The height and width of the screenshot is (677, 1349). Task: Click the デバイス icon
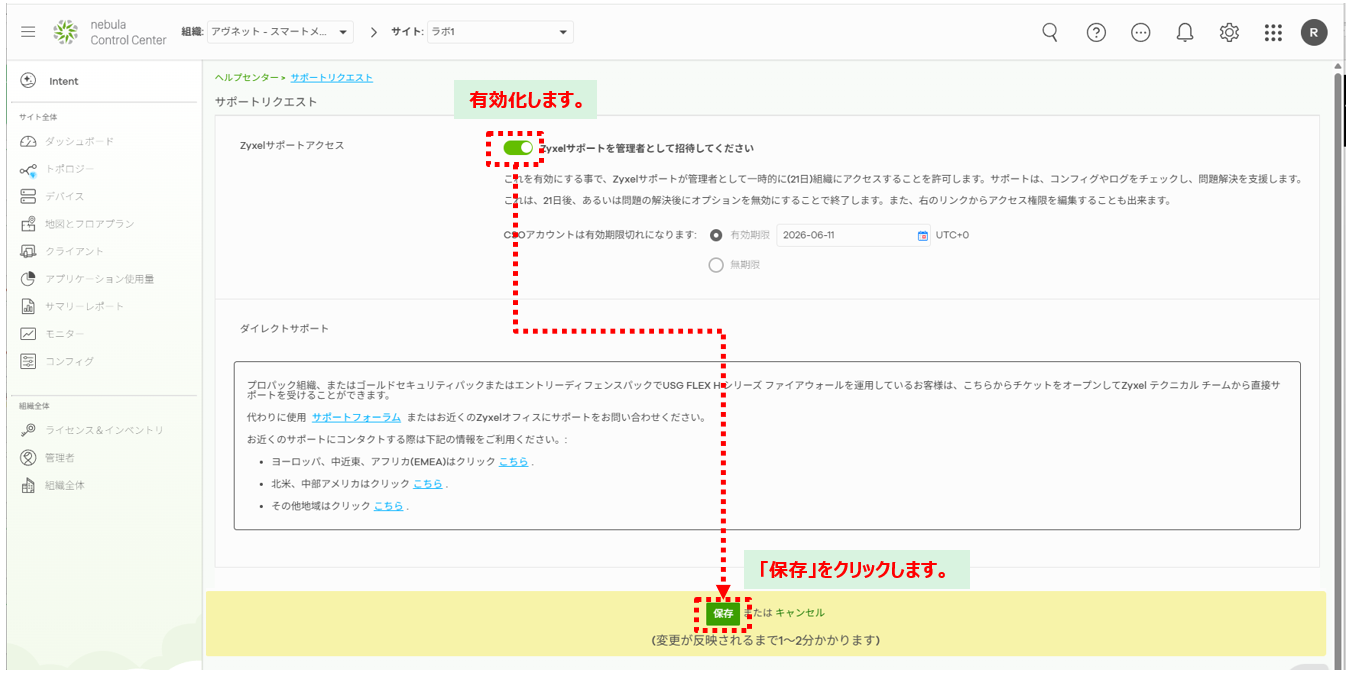click(28, 197)
